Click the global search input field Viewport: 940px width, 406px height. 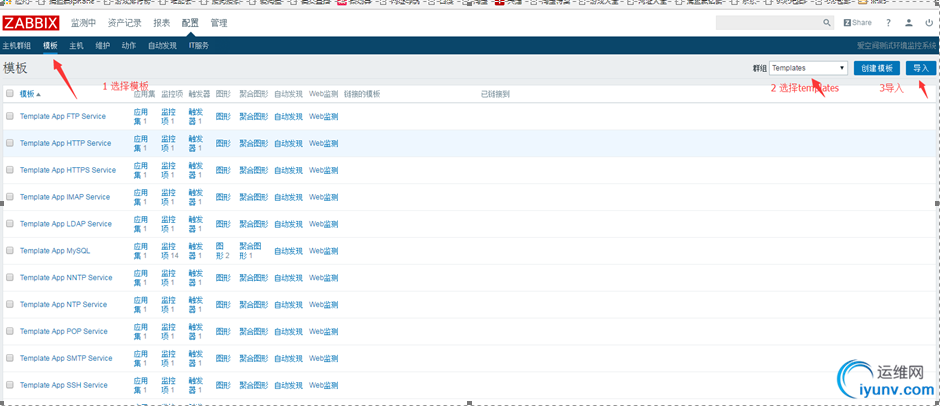pyautogui.click(x=769, y=23)
